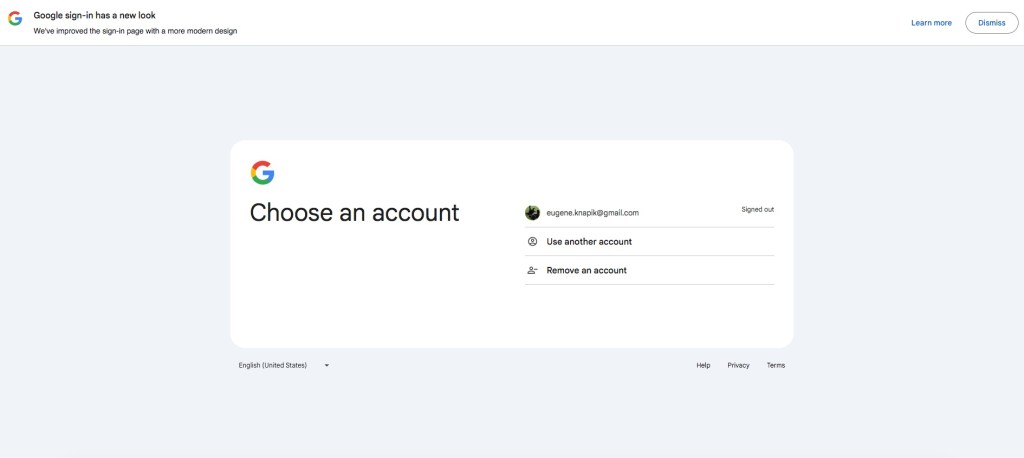The height and width of the screenshot is (458, 1024).
Task: Click the eugene.knapik profile avatar
Action: 532,212
